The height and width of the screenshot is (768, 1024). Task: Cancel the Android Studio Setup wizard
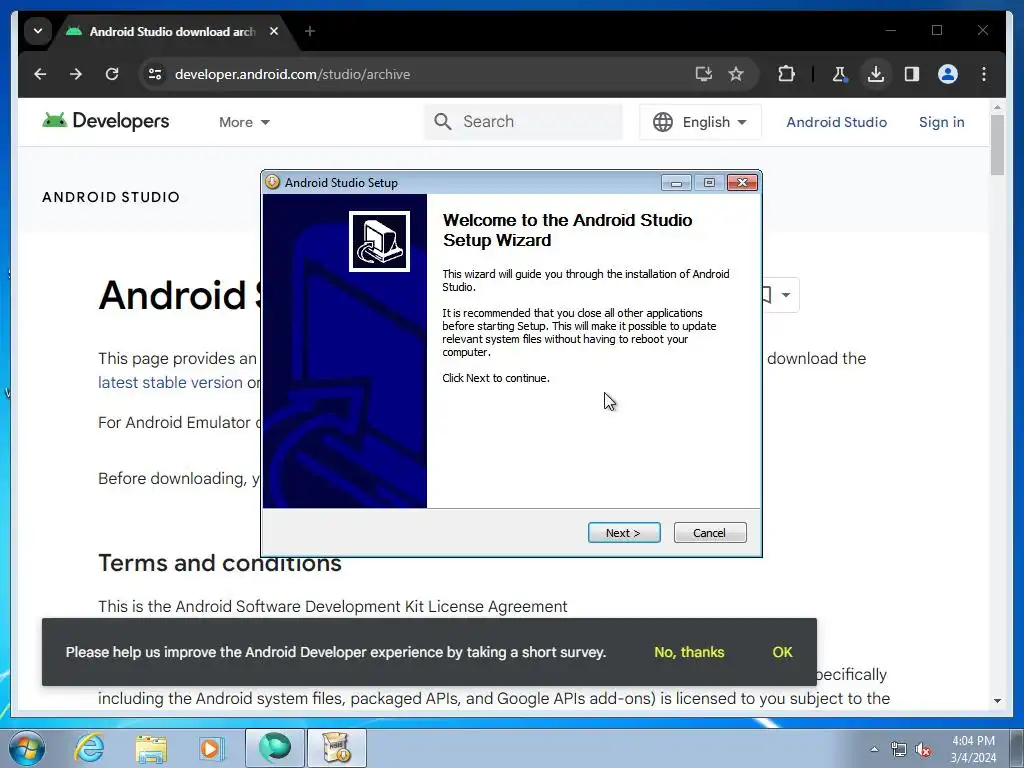click(x=709, y=533)
